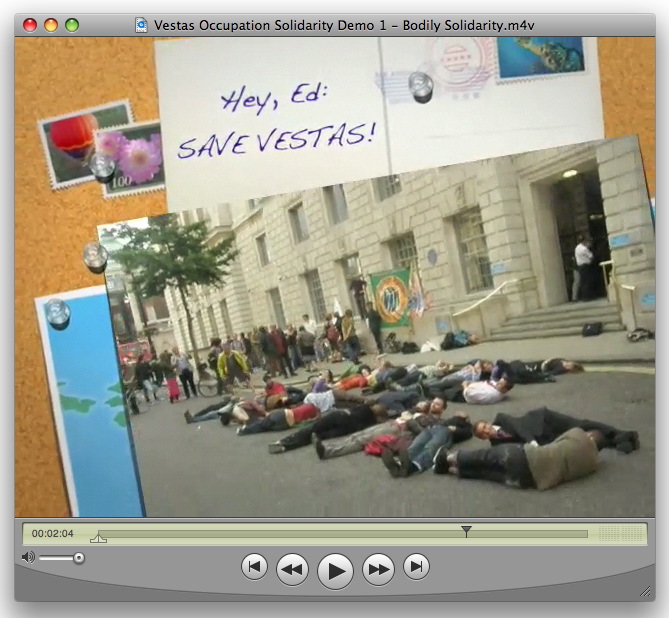This screenshot has height=618, width=669.
Task: Fast forward the video
Action: click(x=378, y=569)
